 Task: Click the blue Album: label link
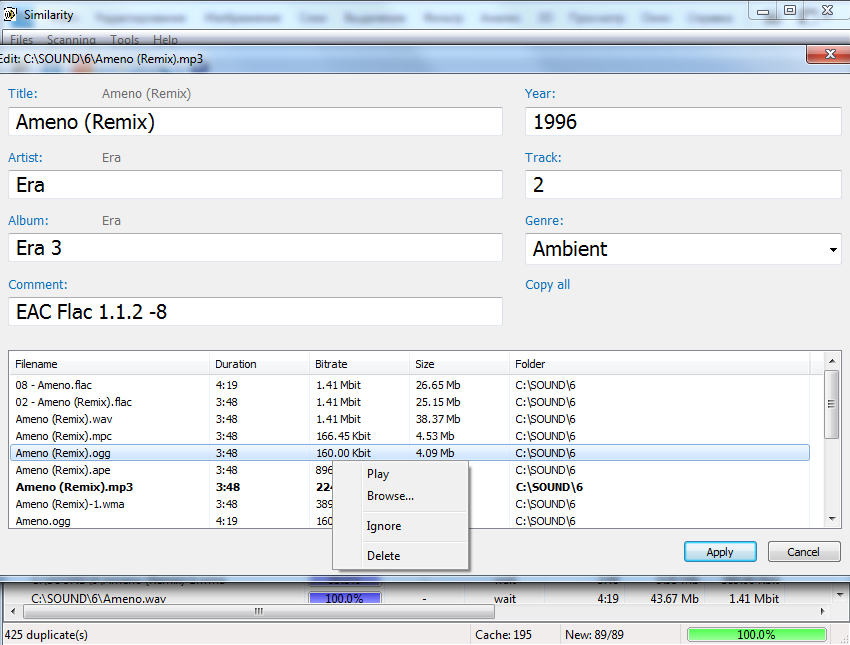coord(28,221)
